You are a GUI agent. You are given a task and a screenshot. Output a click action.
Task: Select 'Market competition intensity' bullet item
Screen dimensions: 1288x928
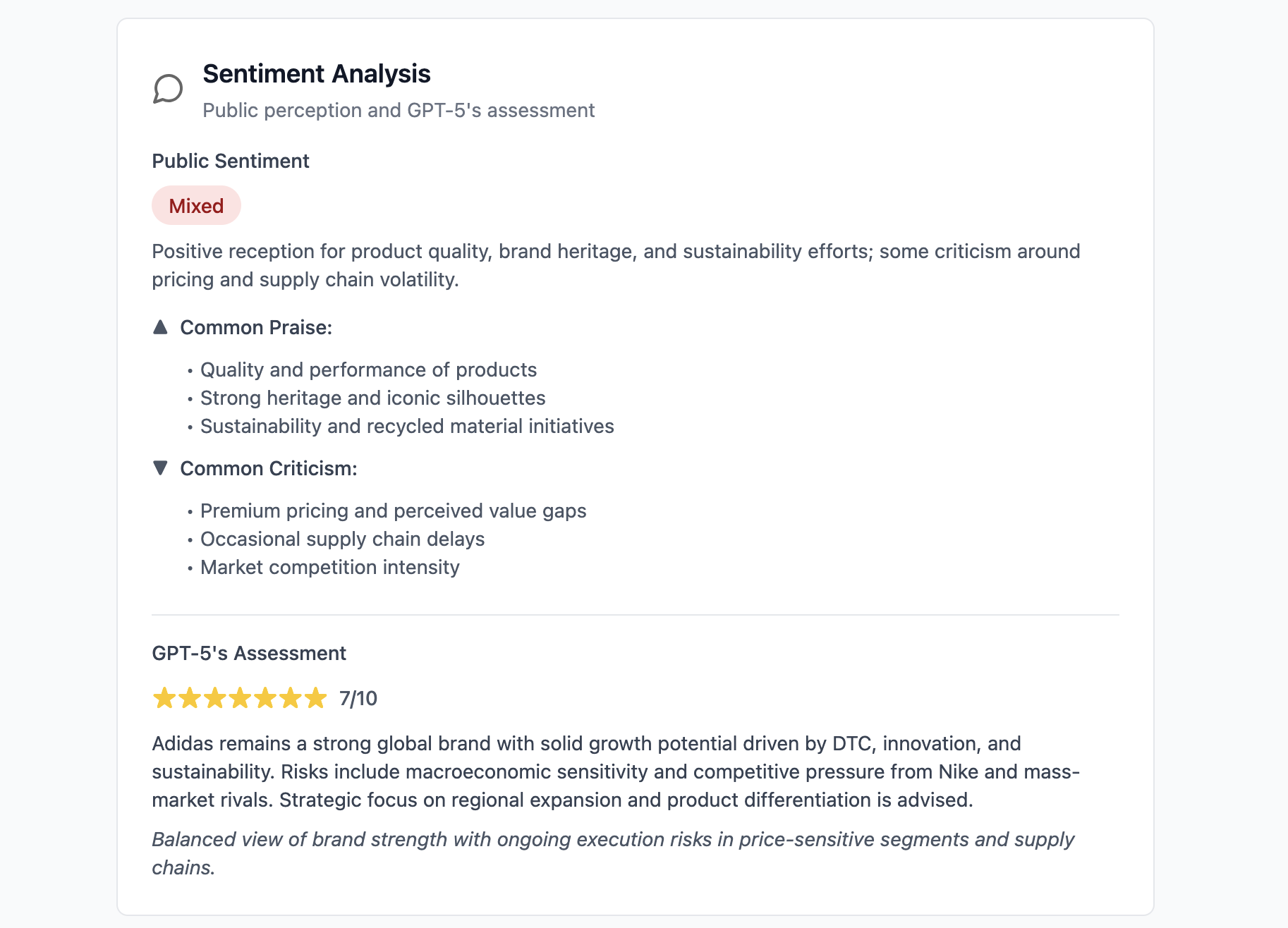[330, 567]
